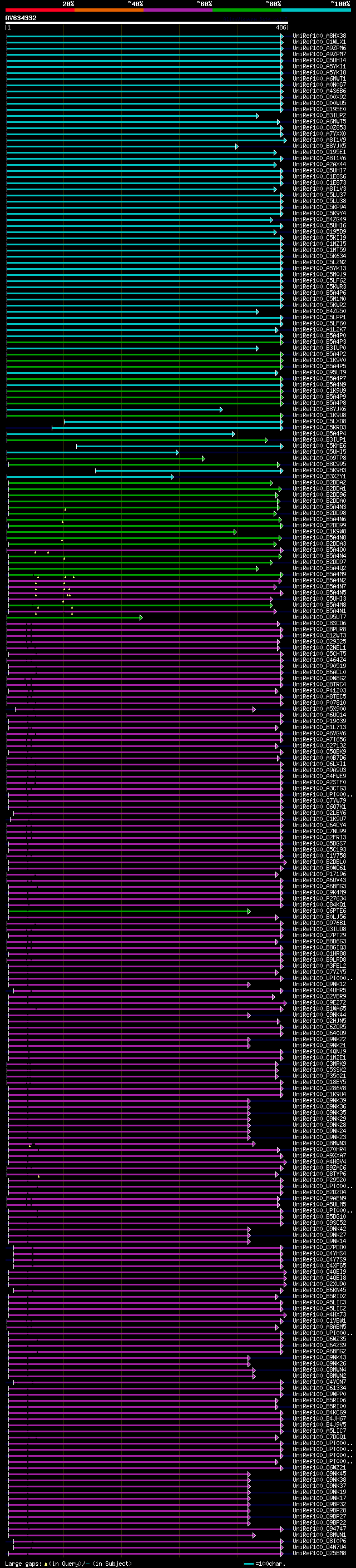Select label UniRef100_C9E272

tap(319, 1002)
